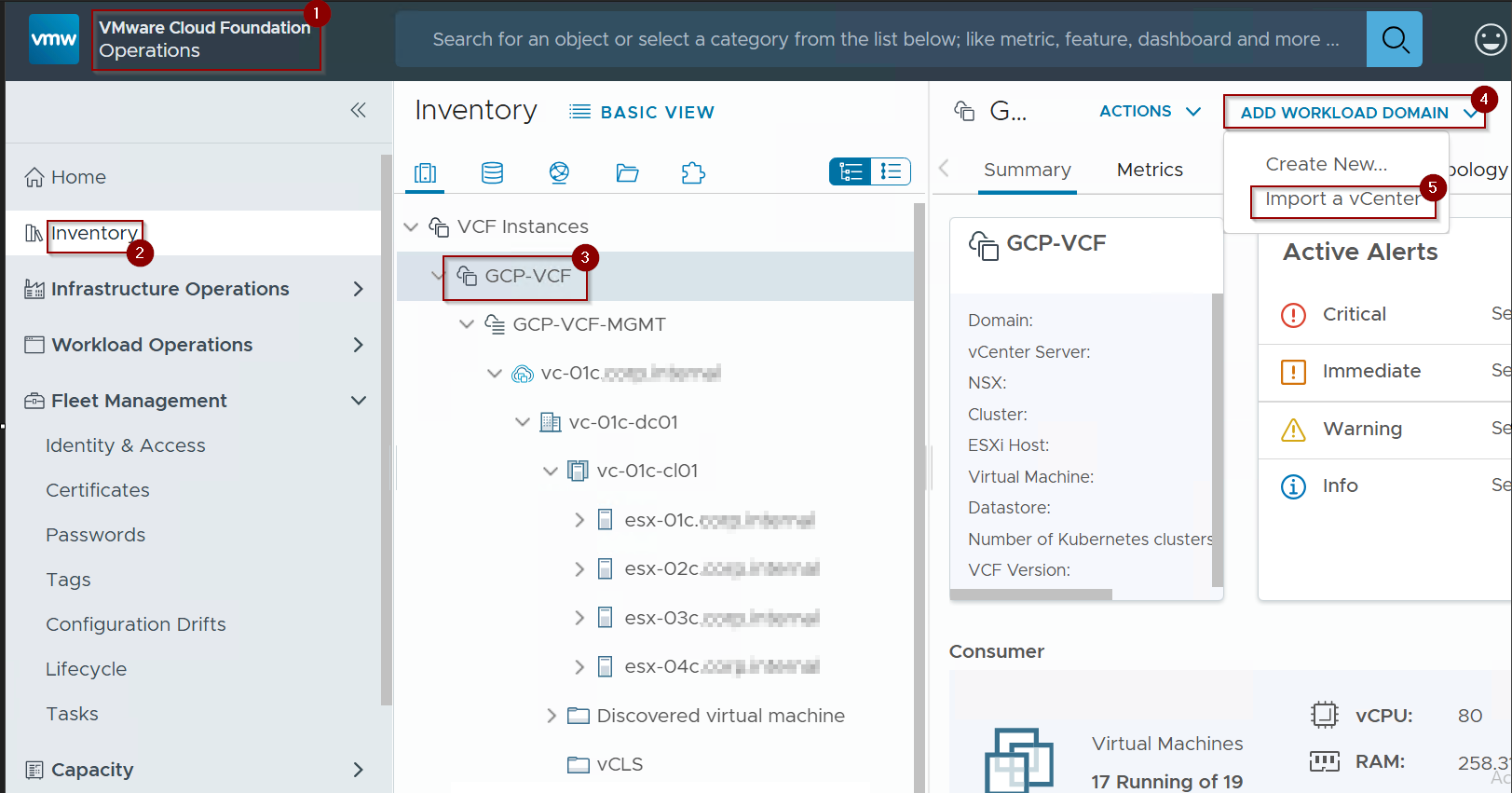Viewport: 1512px width, 793px height.
Task: Collapse the left navigation sidebar
Action: tap(358, 110)
